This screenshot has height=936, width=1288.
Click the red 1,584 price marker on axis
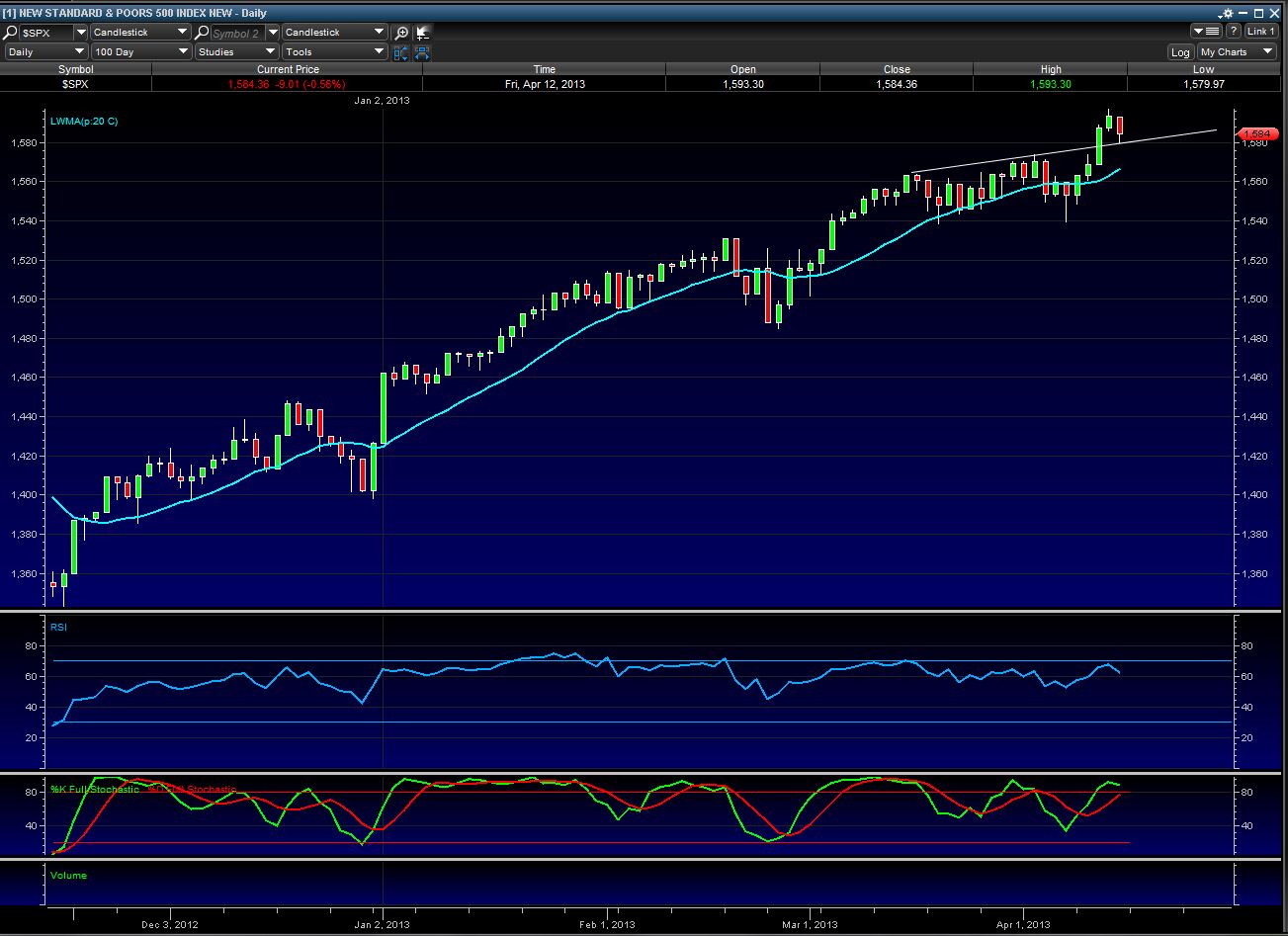pos(1255,133)
